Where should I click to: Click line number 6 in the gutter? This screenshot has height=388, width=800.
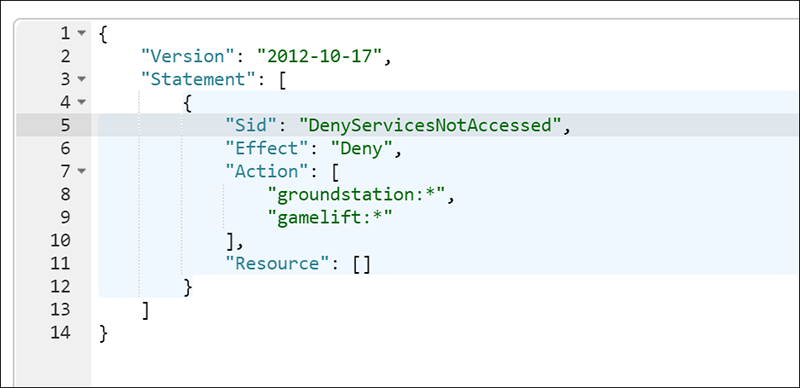[x=65, y=148]
